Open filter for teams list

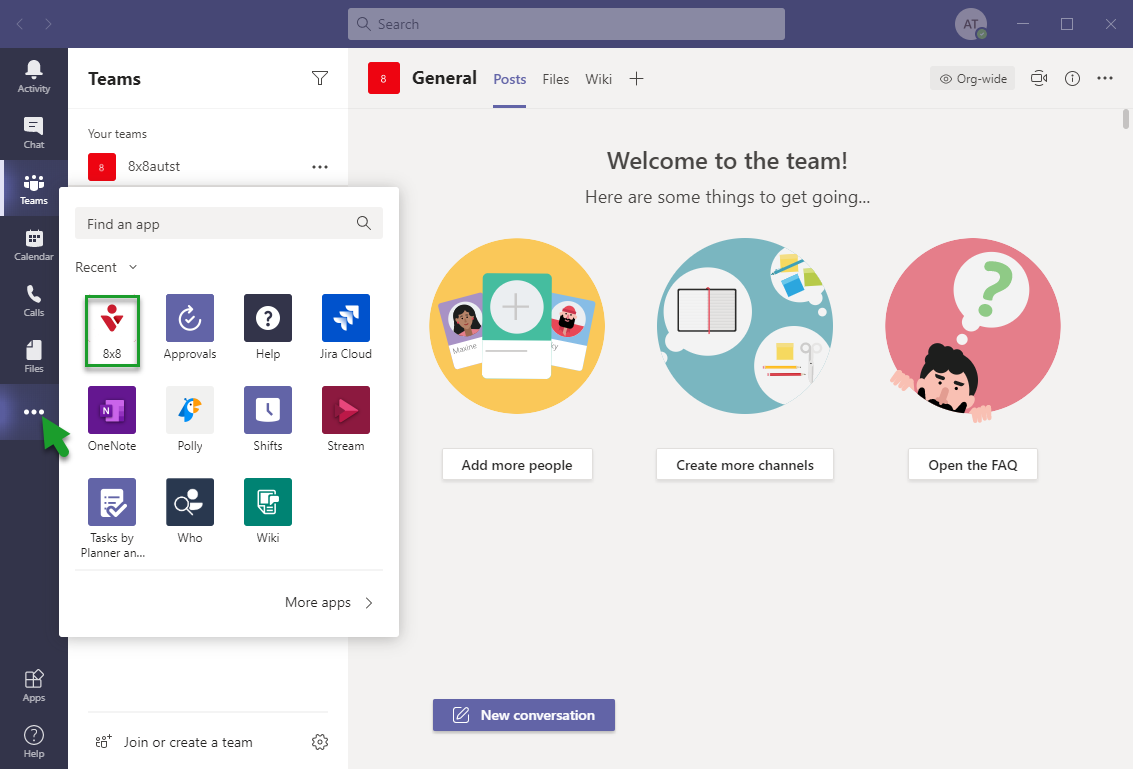pos(320,79)
